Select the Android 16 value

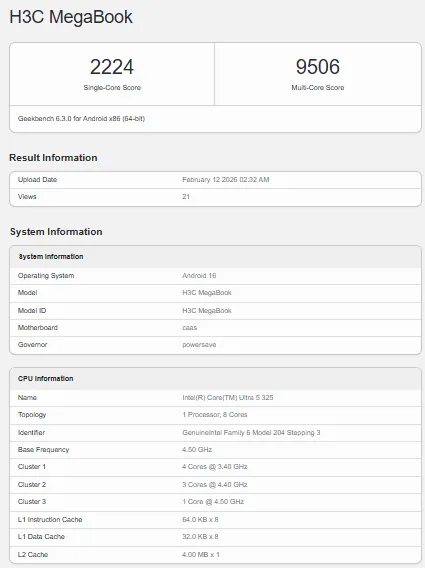(x=199, y=276)
